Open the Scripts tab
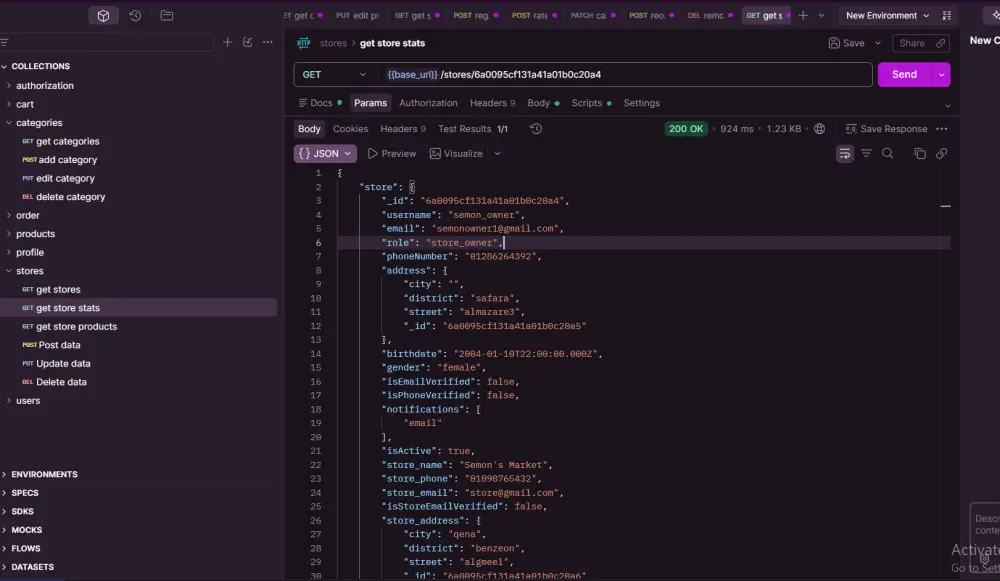This screenshot has width=1000, height=581. (x=591, y=103)
